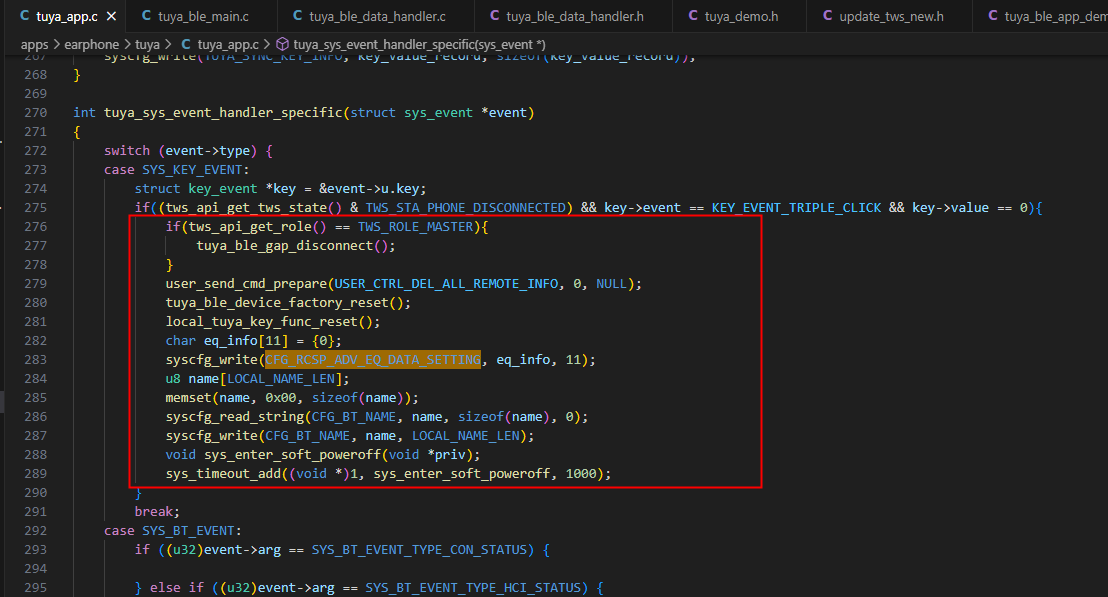The height and width of the screenshot is (597, 1108).
Task: Select line number 270 in the gutter
Action: tap(35, 112)
